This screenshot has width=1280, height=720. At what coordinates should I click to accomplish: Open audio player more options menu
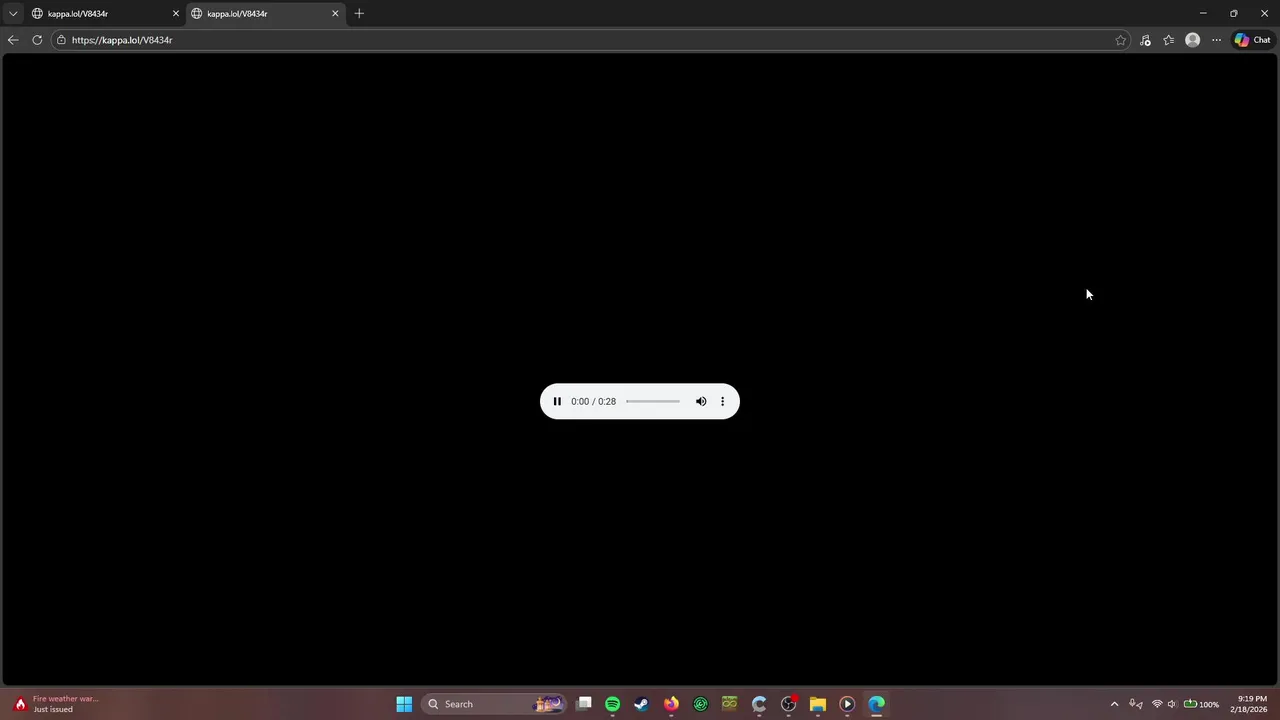point(722,401)
